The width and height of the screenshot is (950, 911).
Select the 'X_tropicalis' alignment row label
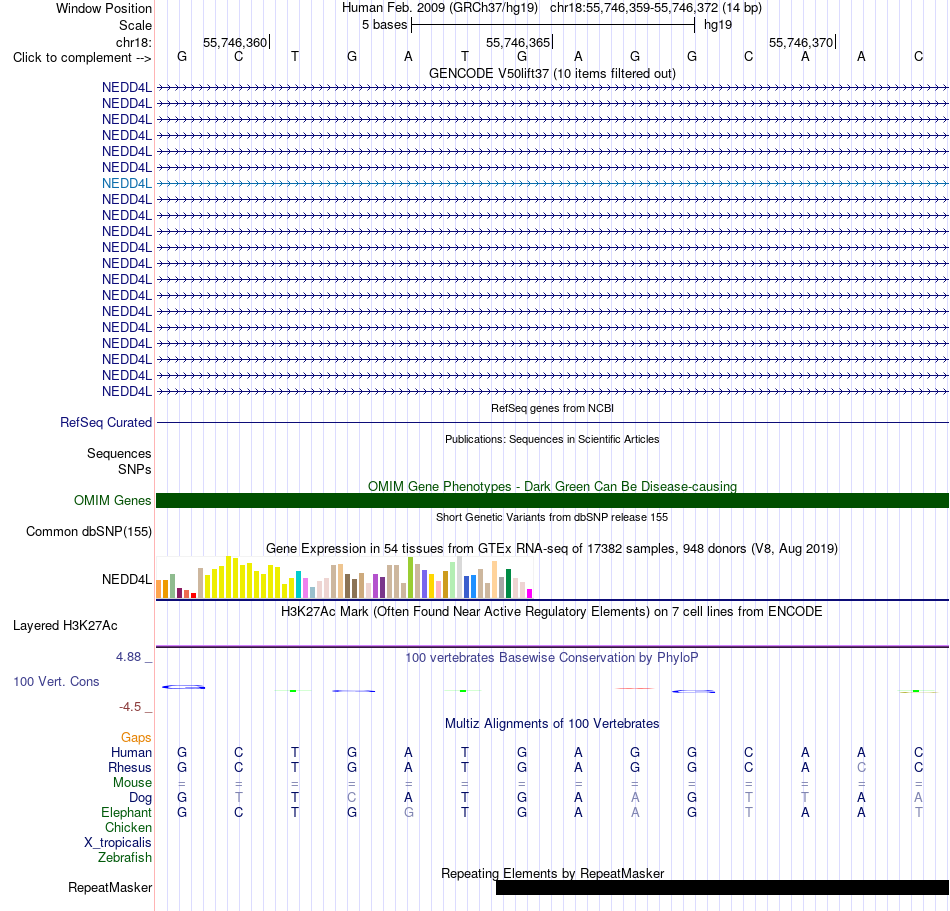coord(118,843)
